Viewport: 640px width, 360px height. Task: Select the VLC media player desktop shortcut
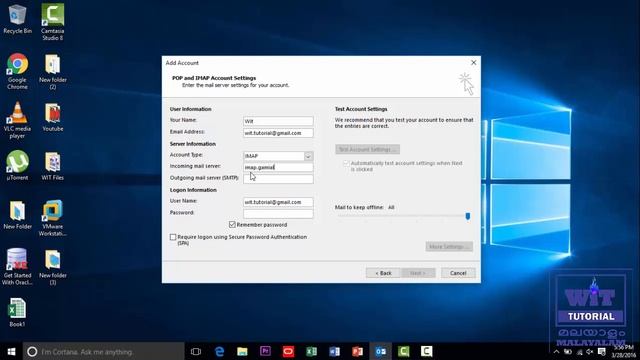(x=17, y=120)
